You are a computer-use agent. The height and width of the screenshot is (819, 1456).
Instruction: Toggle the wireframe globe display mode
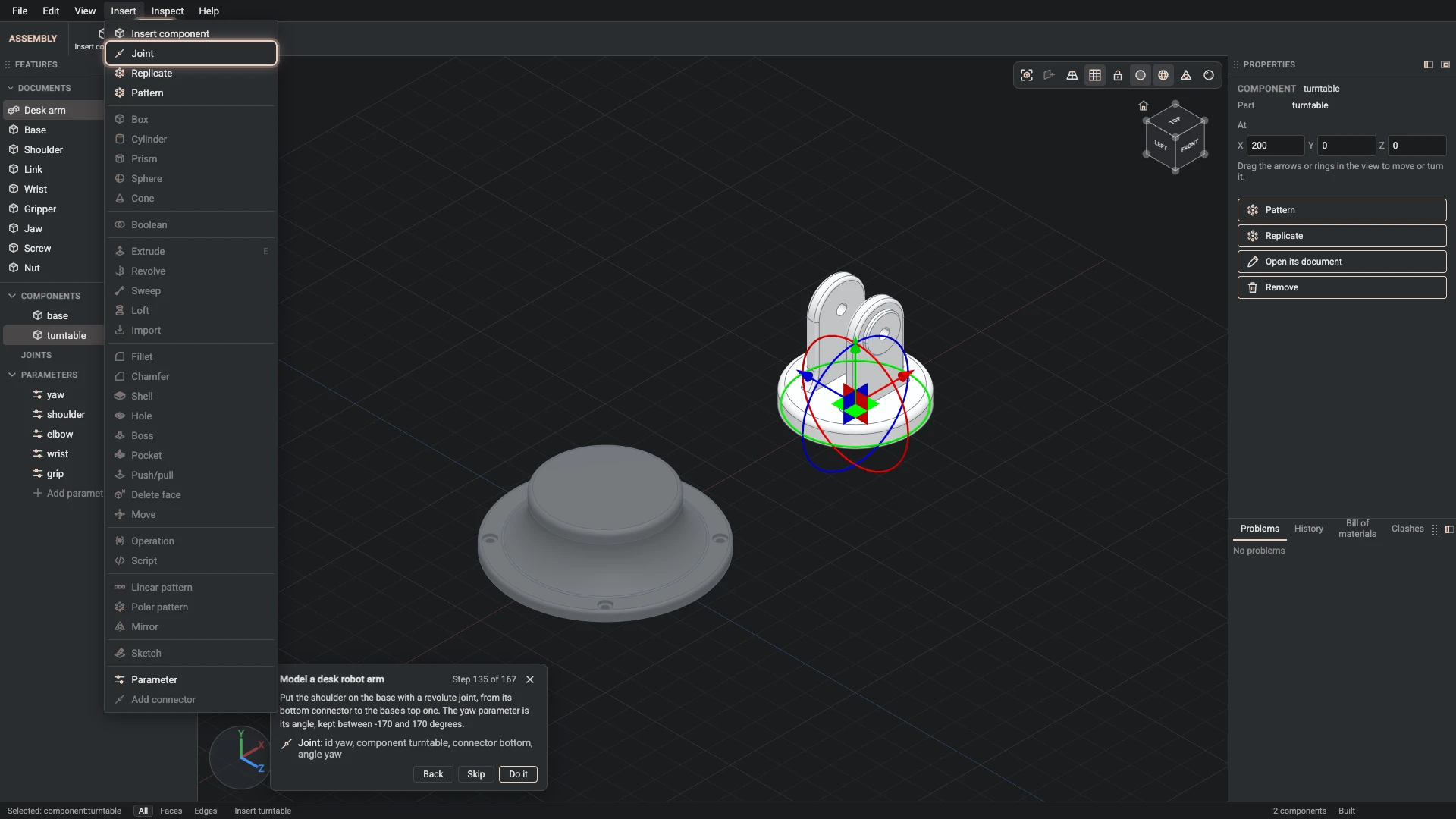tap(1163, 75)
